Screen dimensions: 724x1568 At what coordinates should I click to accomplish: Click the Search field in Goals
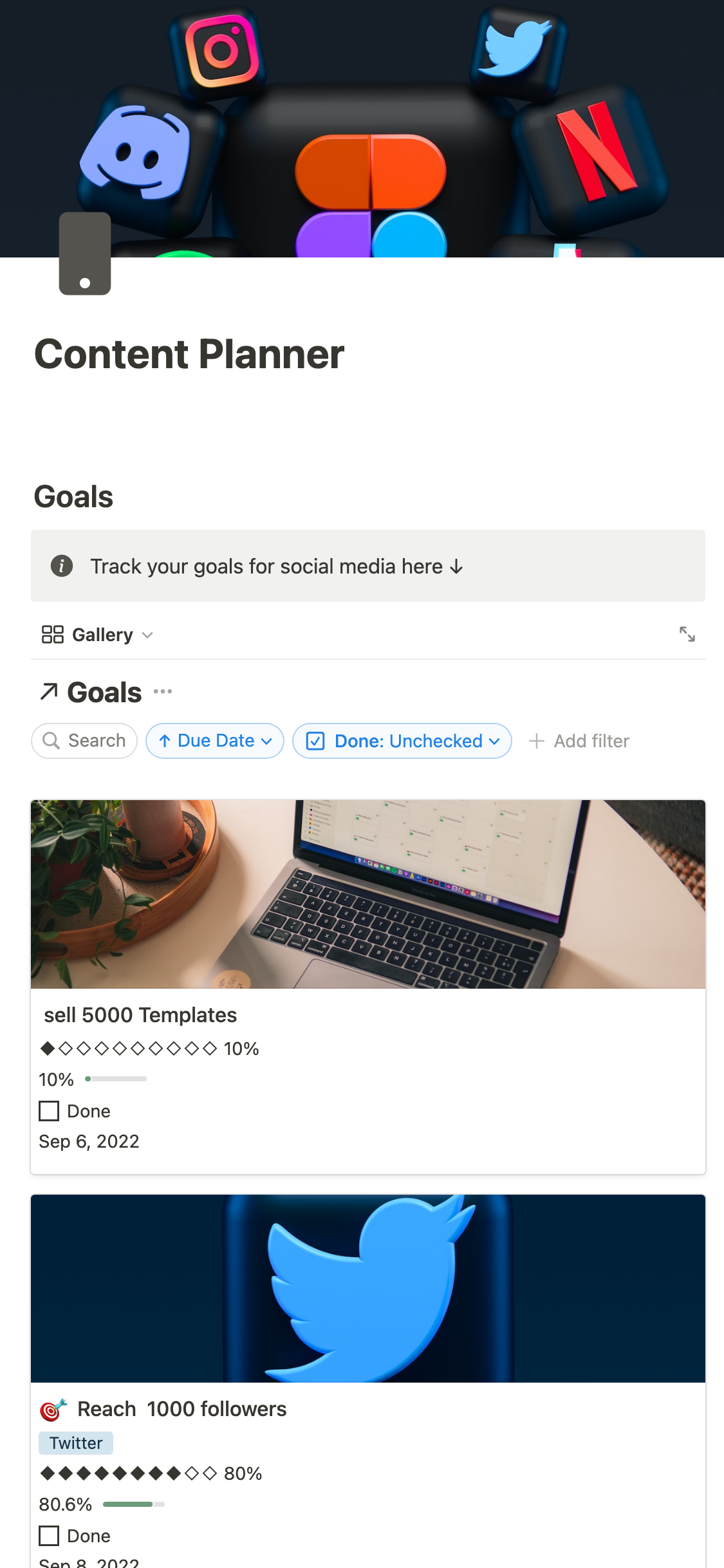[x=84, y=741]
